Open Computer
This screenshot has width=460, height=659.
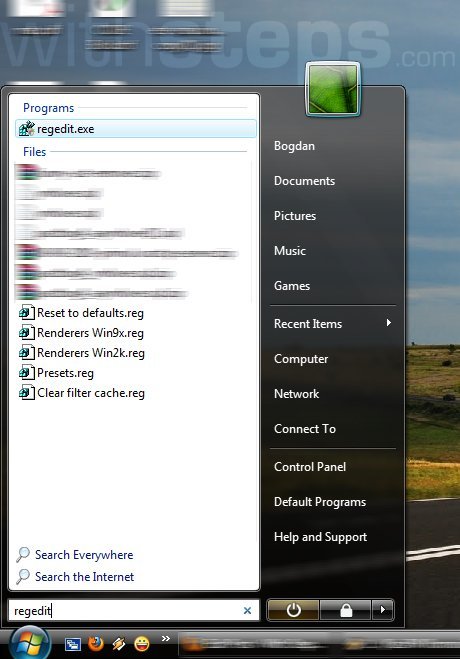click(301, 359)
